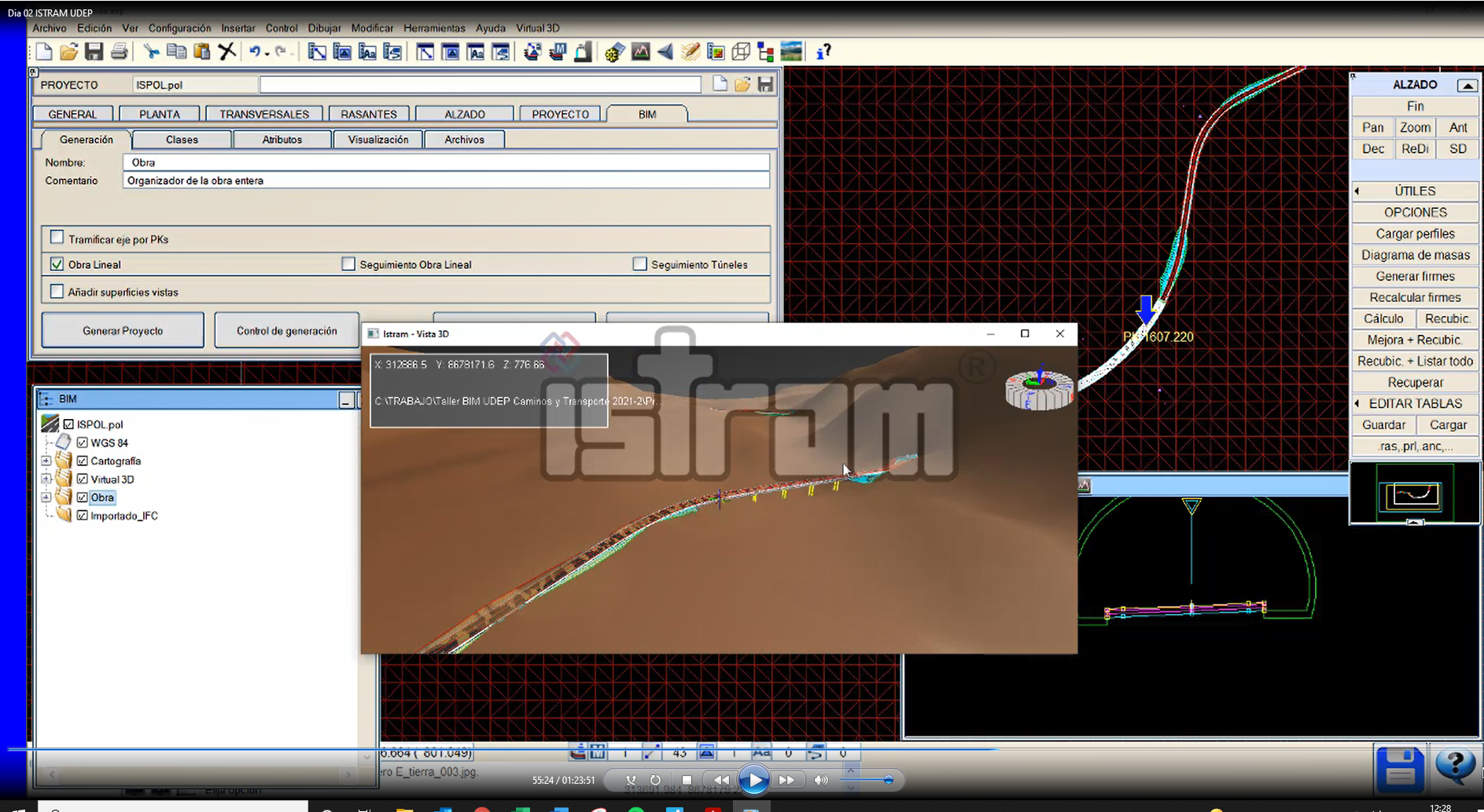Click the info help question icon
This screenshot has width=1484, height=812.
click(823, 52)
